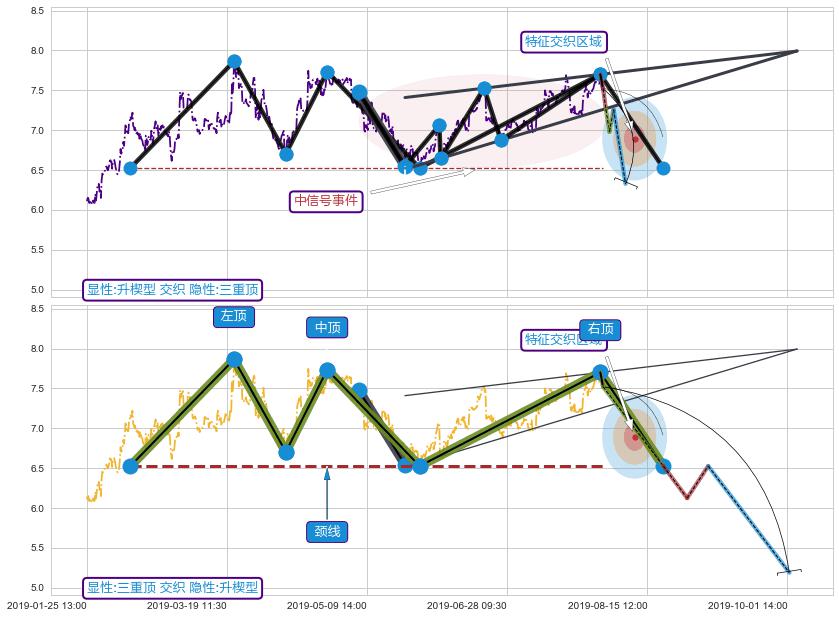The image size is (839, 618).
Task: Select the blue peak marker beneath 中顶 label
Action: coord(327,370)
